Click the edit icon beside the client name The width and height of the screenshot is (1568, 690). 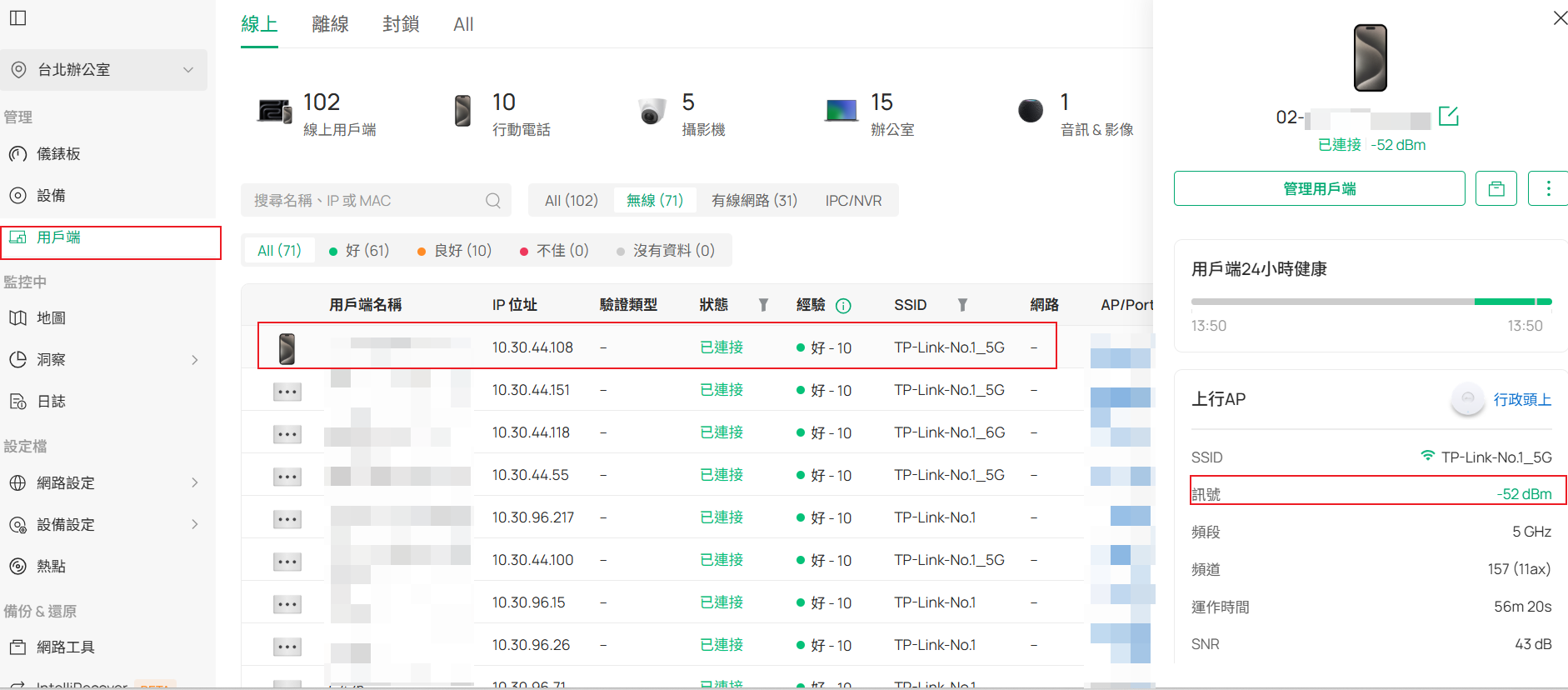click(1448, 117)
